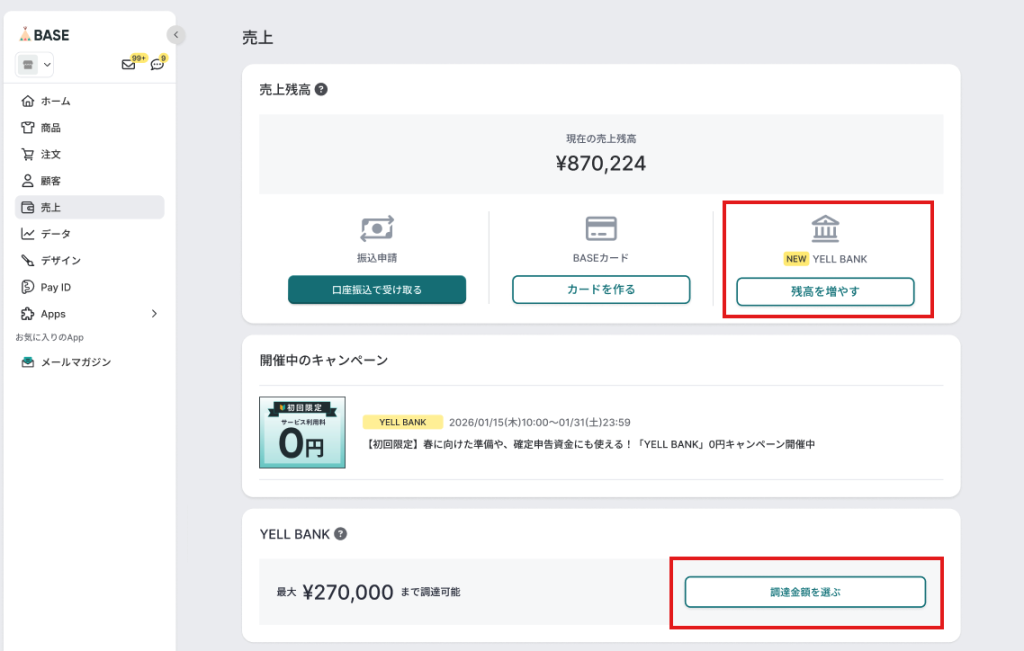Viewport: 1024px width, 651px height.
Task: Expand the Apps submenu chevron
Action: 154,314
